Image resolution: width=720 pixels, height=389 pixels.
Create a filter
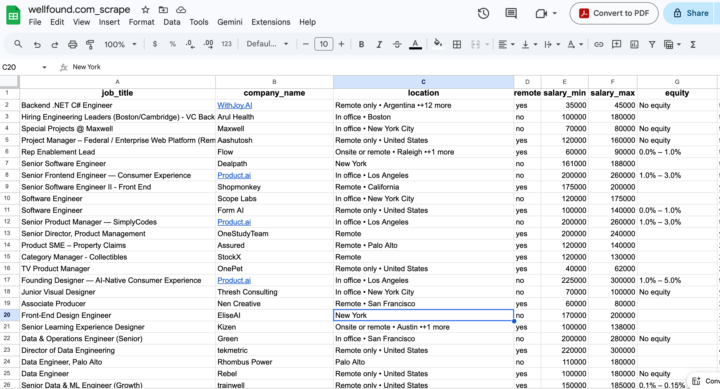coord(652,45)
